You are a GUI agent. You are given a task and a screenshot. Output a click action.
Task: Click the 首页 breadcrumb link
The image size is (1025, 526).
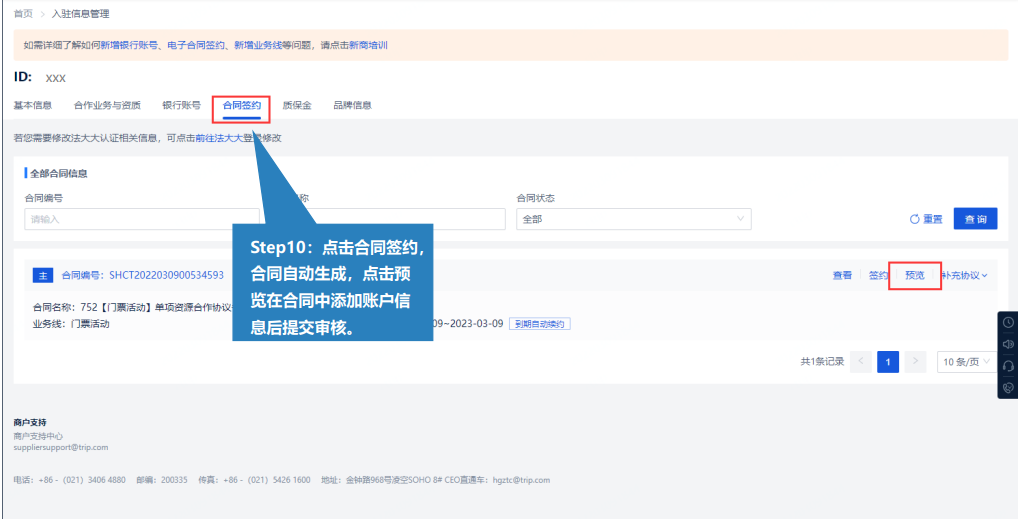point(23,14)
